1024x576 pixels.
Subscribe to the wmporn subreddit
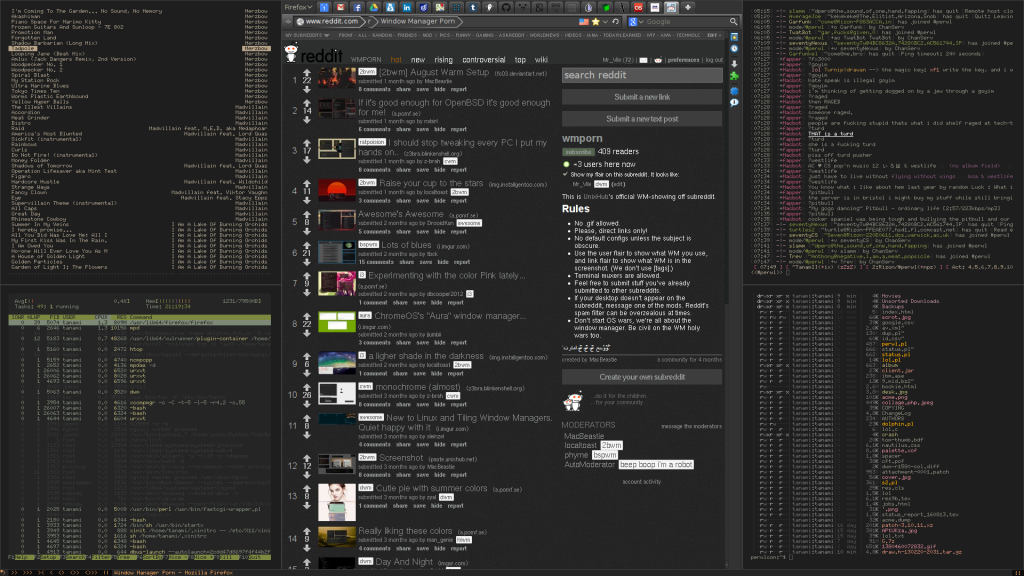tap(578, 152)
